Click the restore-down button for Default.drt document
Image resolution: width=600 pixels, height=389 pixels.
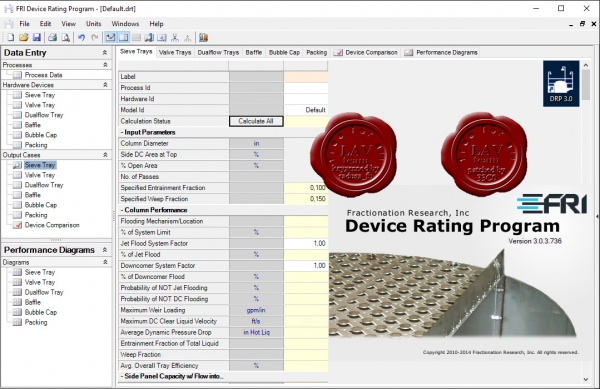582,24
